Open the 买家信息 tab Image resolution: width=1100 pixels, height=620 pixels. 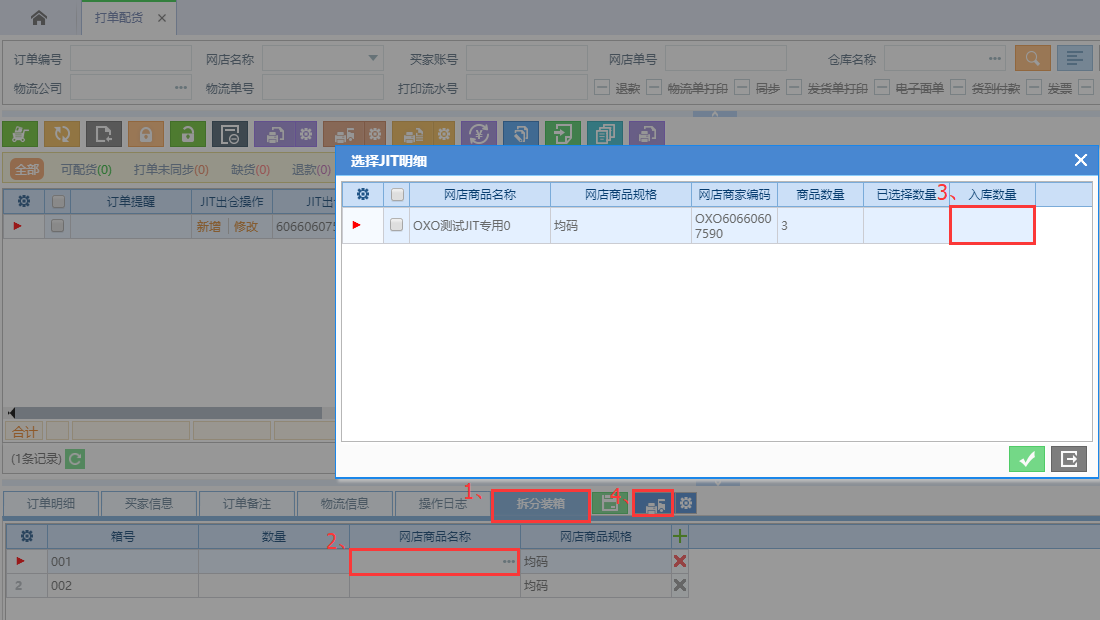pyautogui.click(x=148, y=504)
